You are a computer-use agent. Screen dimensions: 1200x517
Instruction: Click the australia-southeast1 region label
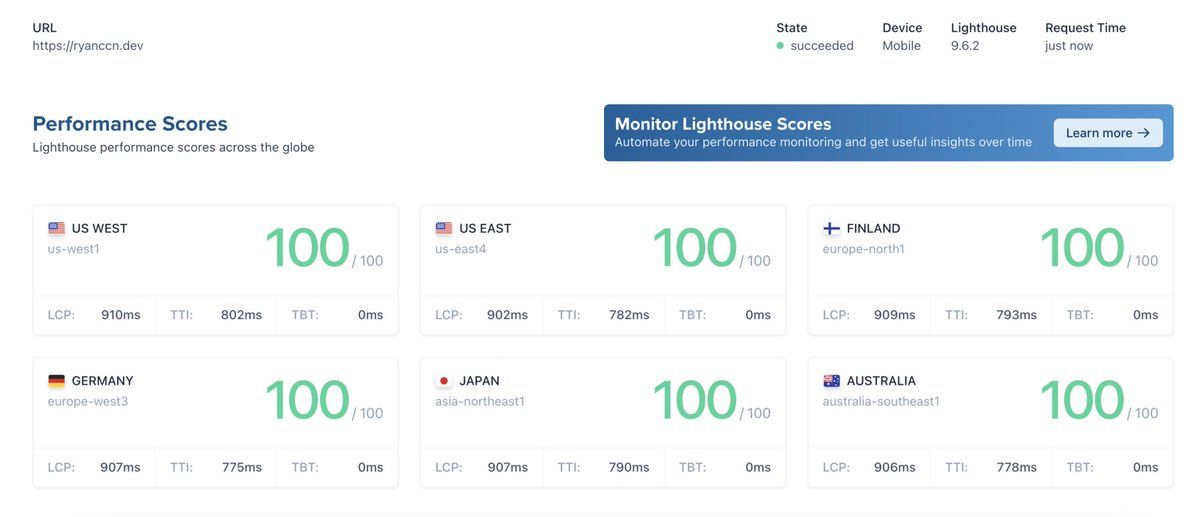coord(881,402)
